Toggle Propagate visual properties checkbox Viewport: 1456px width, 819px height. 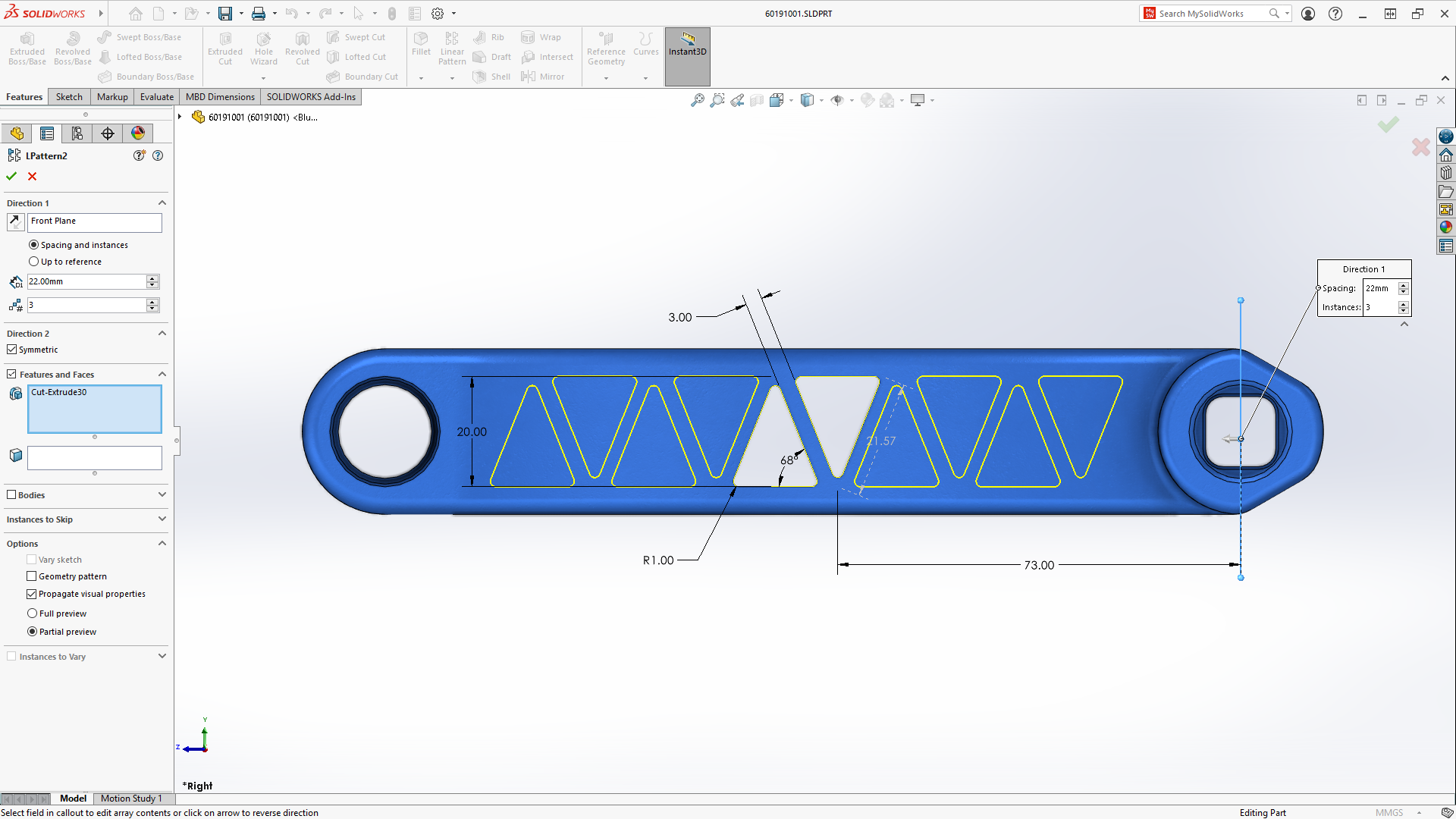click(32, 593)
